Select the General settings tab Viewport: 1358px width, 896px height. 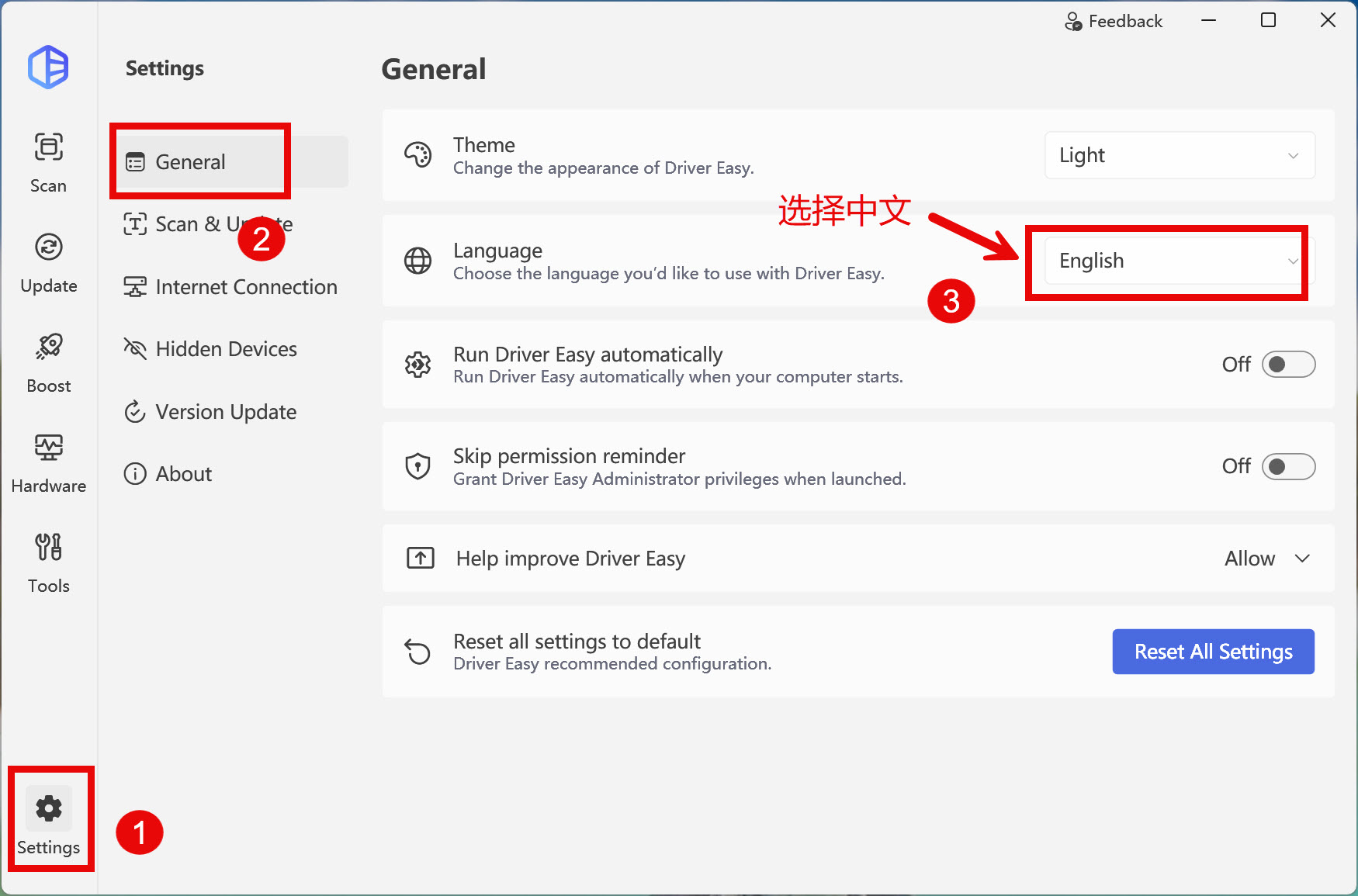pyautogui.click(x=191, y=162)
